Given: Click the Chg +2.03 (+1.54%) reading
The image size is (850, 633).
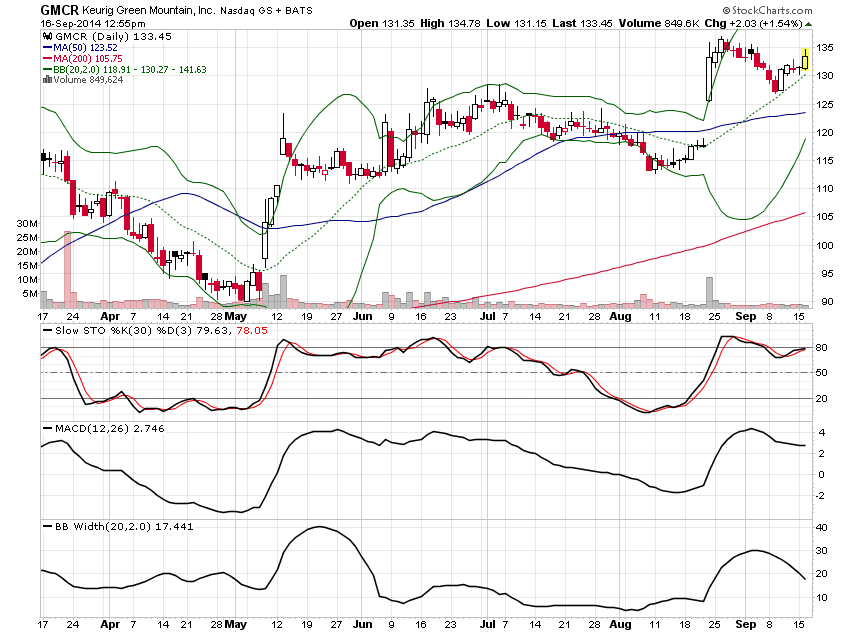Looking at the screenshot, I should 754,23.
